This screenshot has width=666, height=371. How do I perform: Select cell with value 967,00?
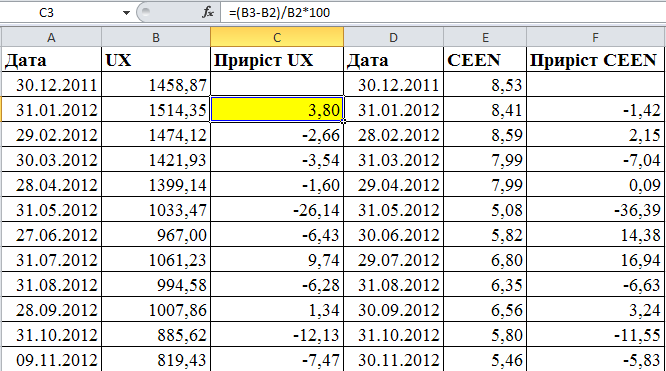click(156, 235)
